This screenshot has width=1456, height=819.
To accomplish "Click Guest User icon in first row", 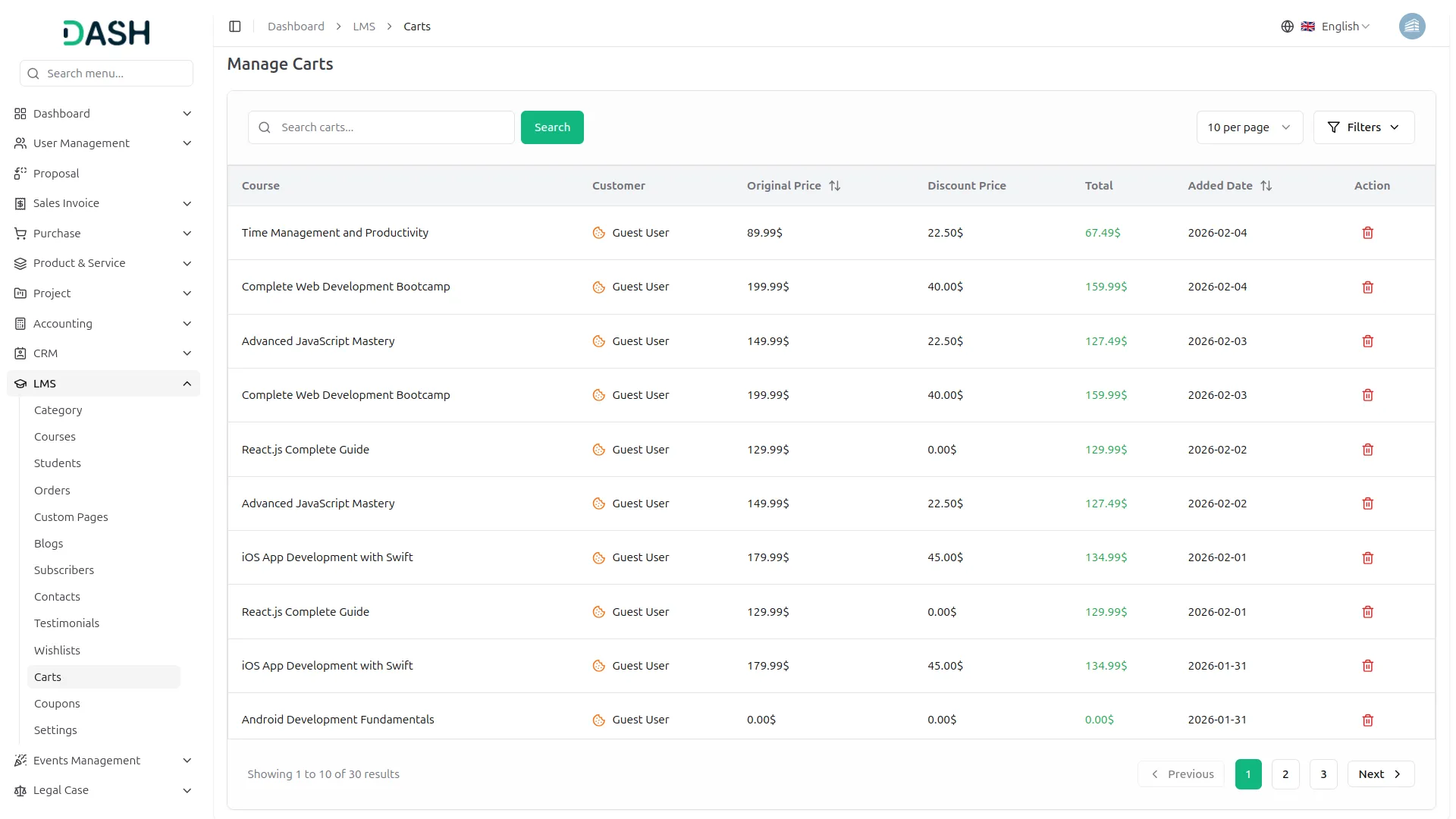I will pyautogui.click(x=598, y=233).
